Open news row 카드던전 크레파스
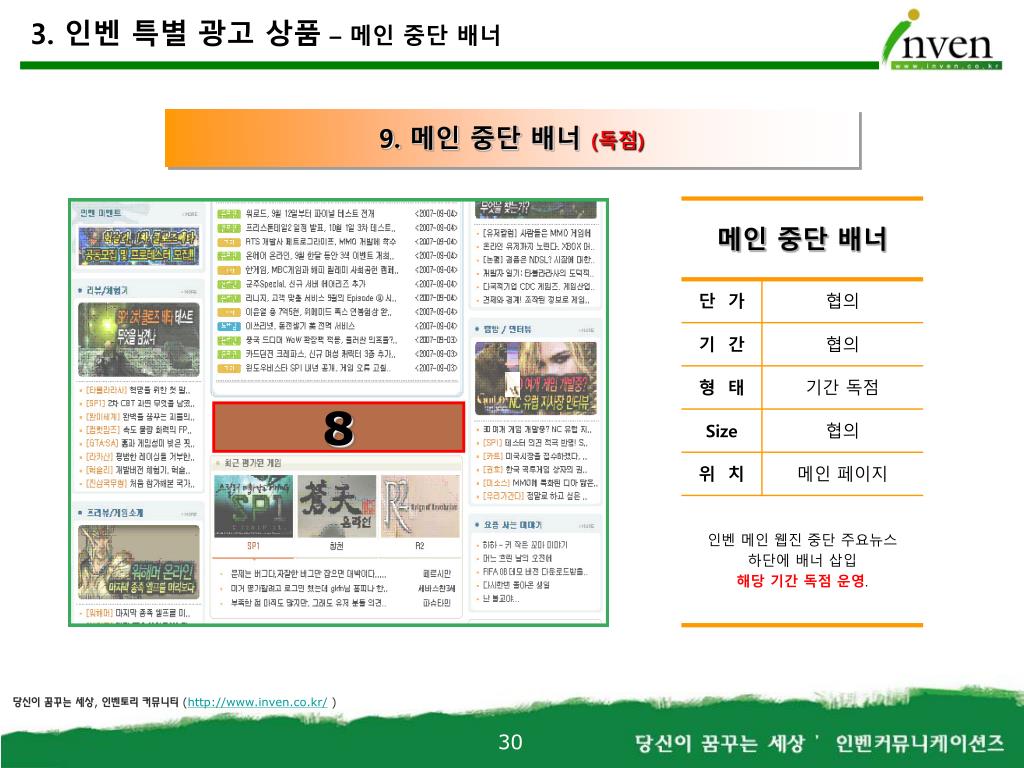The width and height of the screenshot is (1024, 768). (337, 354)
